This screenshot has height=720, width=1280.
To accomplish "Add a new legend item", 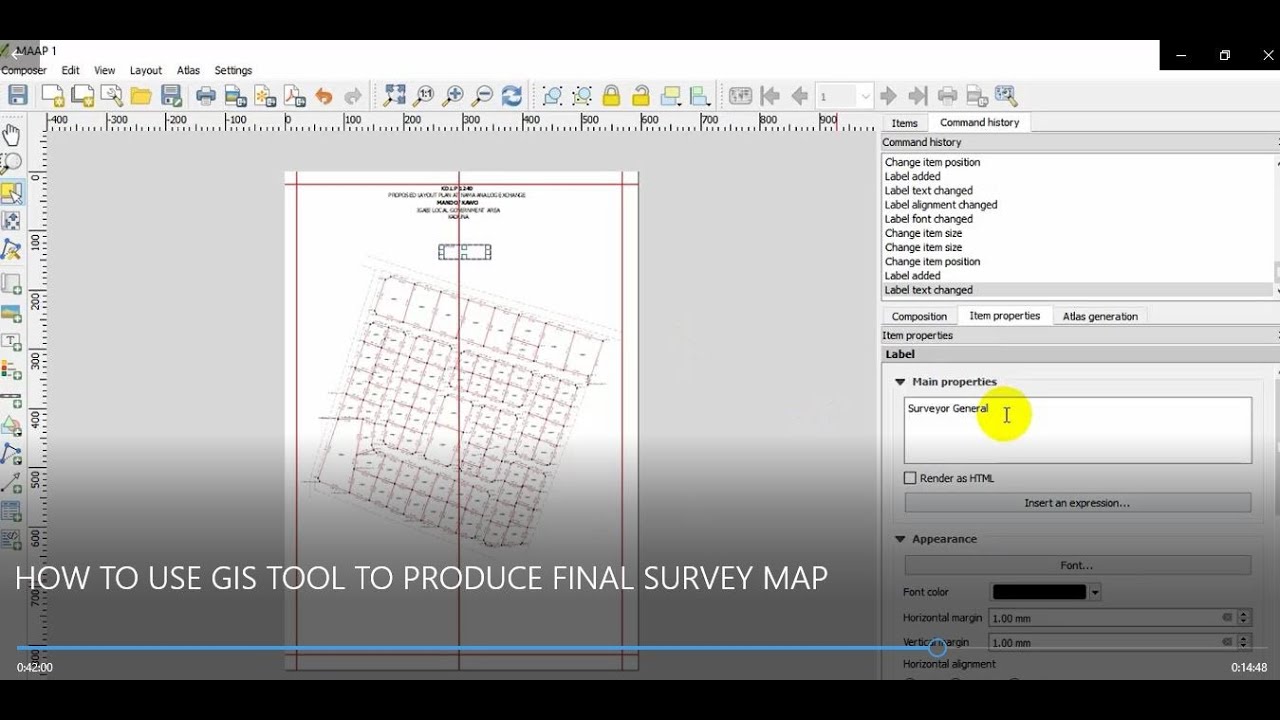I will [x=11, y=371].
